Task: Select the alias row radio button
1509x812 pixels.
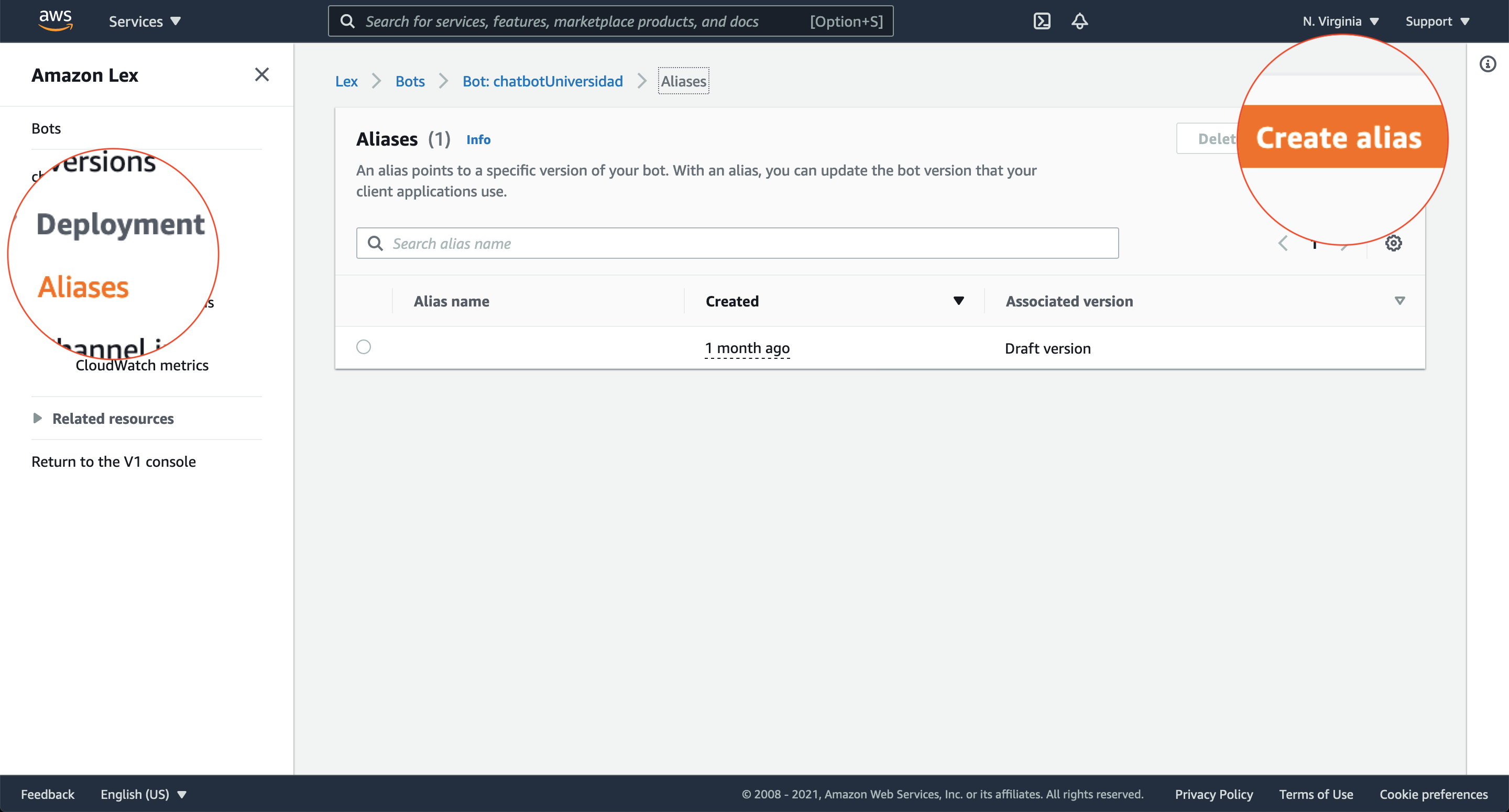Action: 363,347
